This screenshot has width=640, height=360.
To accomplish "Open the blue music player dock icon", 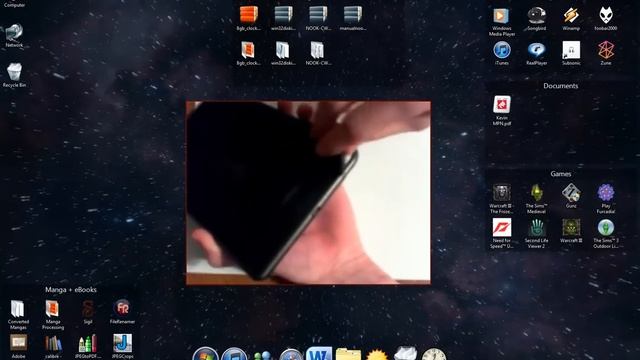I will click(234, 354).
